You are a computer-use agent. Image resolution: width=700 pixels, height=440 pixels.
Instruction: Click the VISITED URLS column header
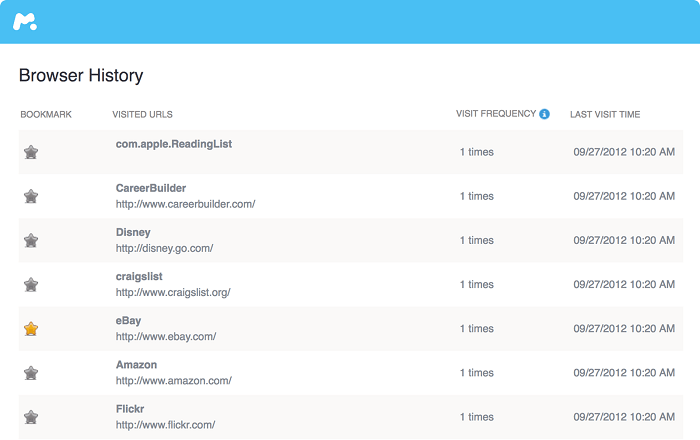tap(142, 115)
